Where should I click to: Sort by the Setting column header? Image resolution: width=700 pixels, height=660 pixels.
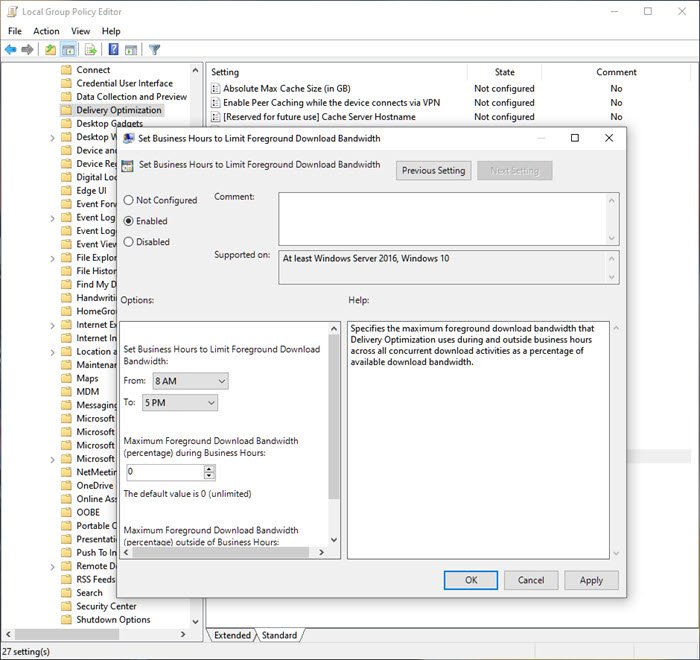click(x=337, y=72)
